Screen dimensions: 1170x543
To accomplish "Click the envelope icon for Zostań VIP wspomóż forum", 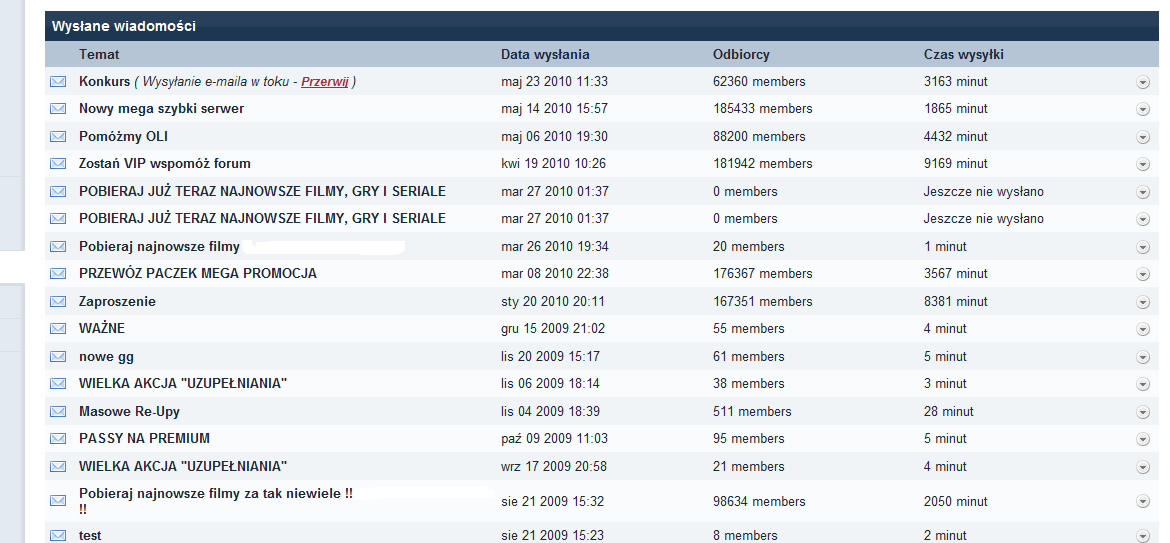I will tap(57, 163).
